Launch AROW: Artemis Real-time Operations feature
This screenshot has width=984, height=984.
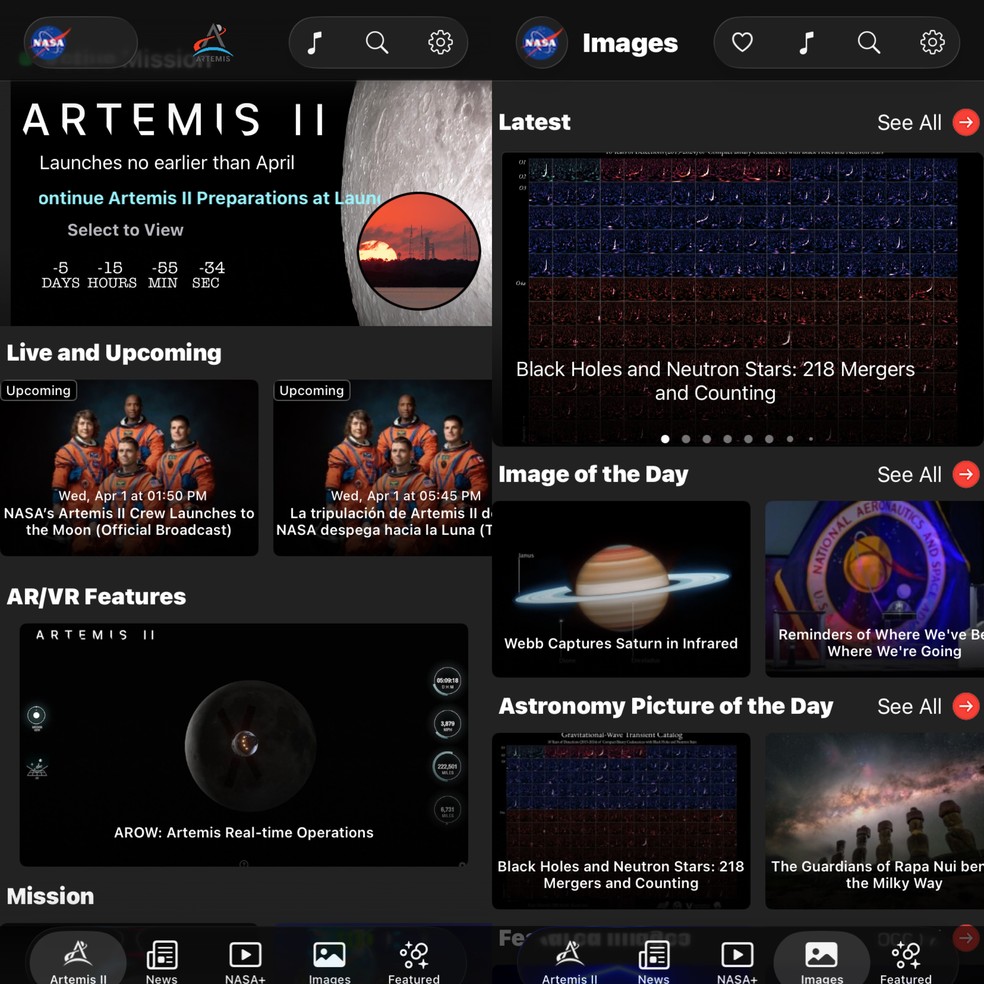point(244,744)
